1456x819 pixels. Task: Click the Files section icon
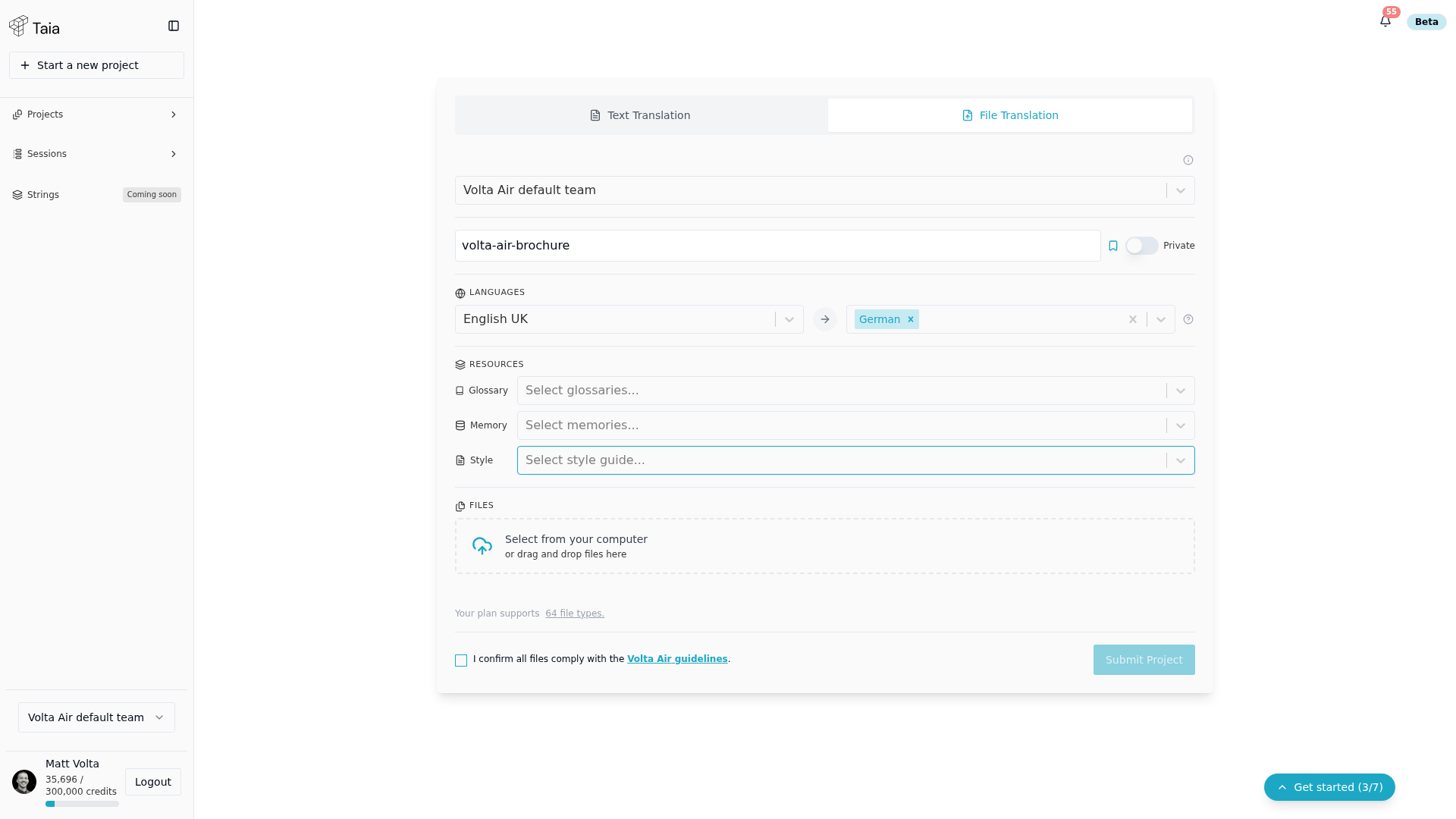[x=460, y=506]
